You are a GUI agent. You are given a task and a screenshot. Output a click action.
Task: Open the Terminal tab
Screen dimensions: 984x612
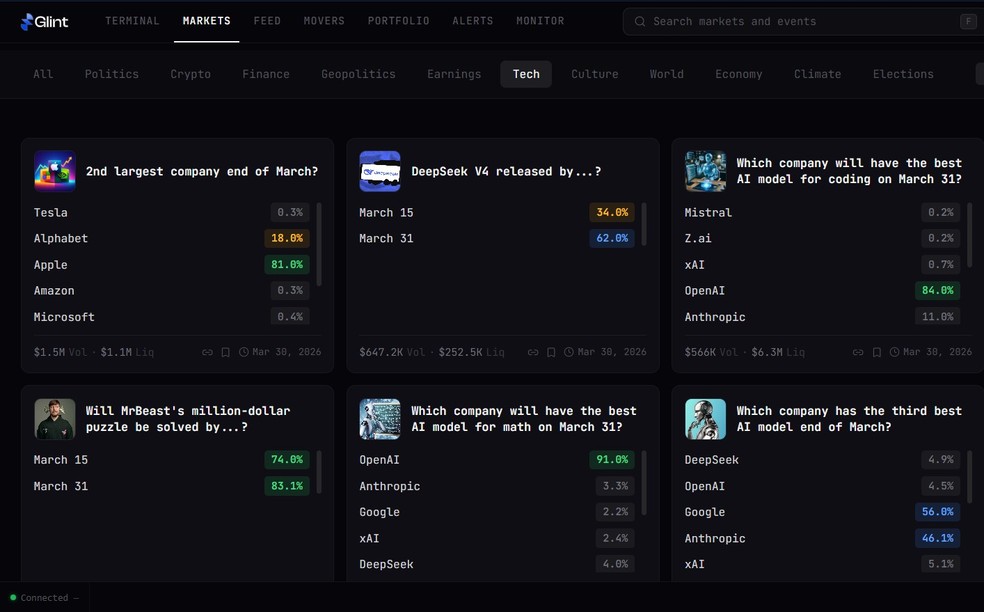point(132,21)
